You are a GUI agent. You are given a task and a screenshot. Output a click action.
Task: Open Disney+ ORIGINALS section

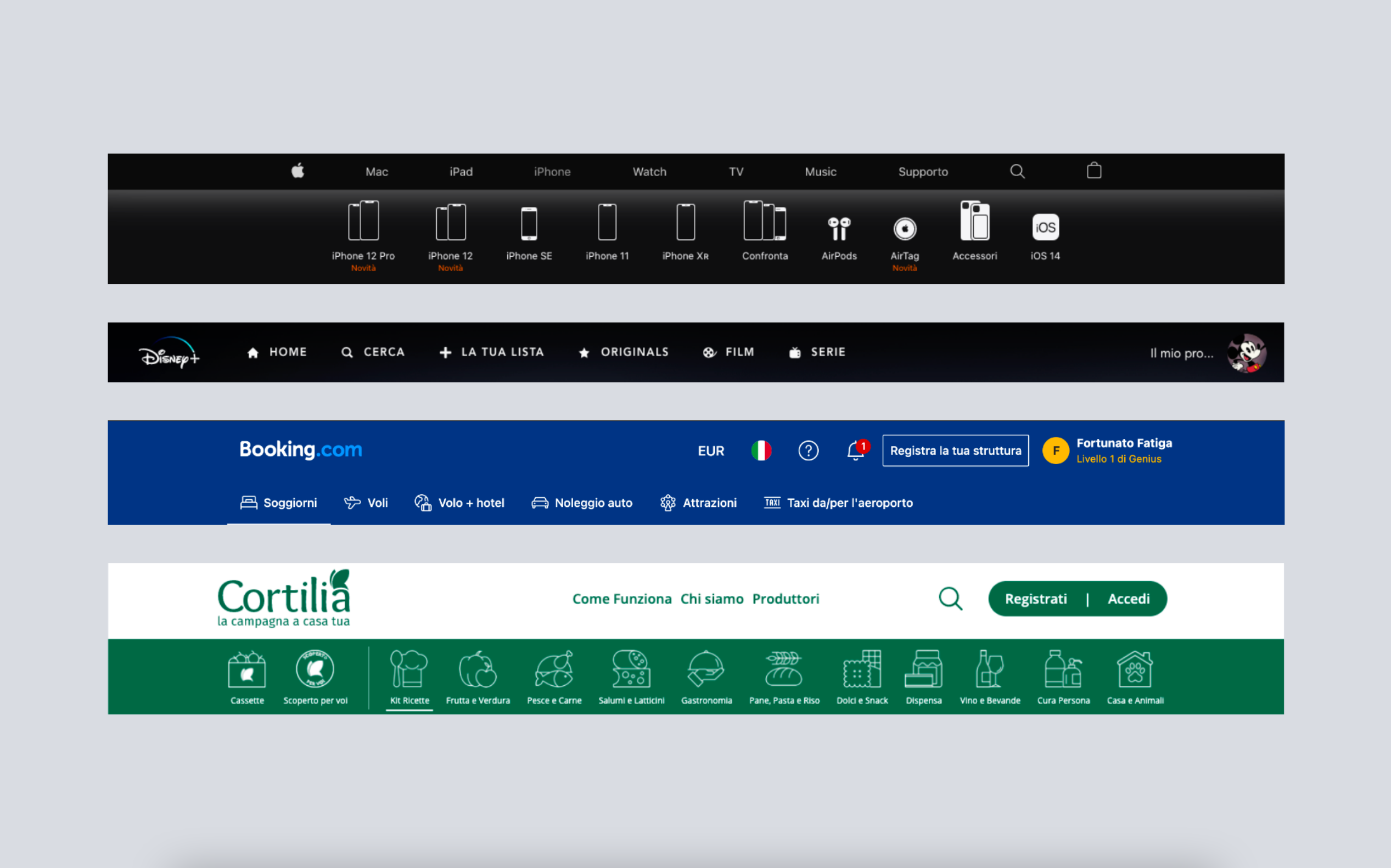pos(624,352)
